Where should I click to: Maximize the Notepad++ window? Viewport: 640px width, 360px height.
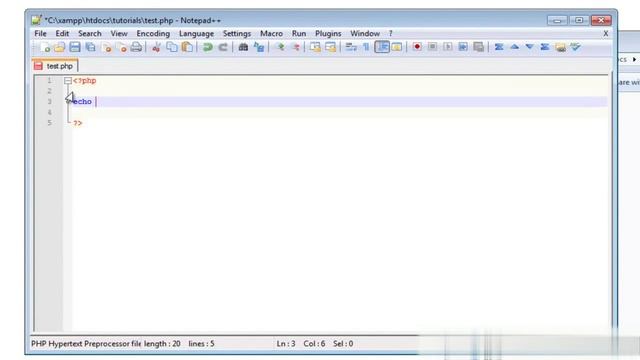pyautogui.click(x=579, y=20)
